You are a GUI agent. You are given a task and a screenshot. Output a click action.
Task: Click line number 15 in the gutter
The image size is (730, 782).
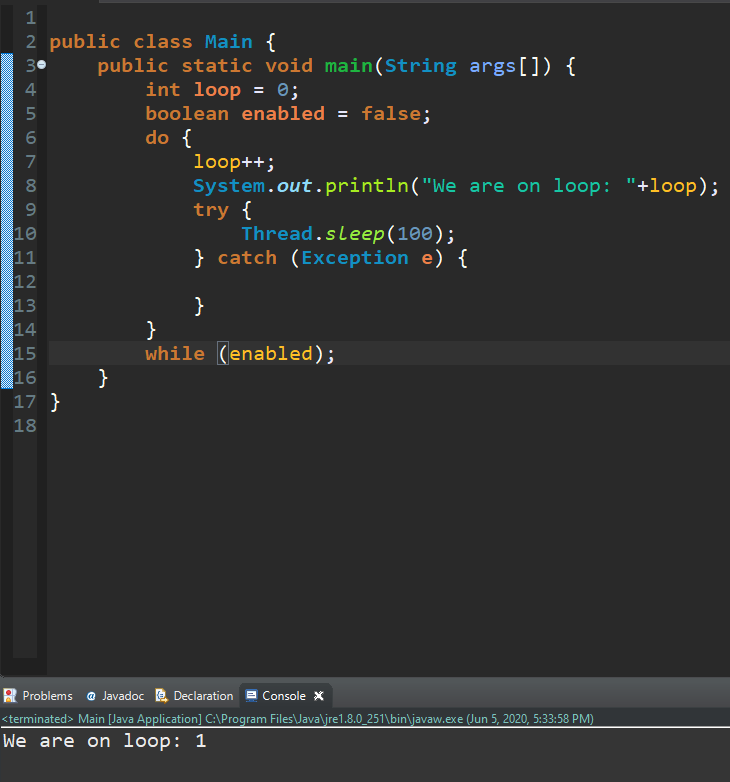26,353
